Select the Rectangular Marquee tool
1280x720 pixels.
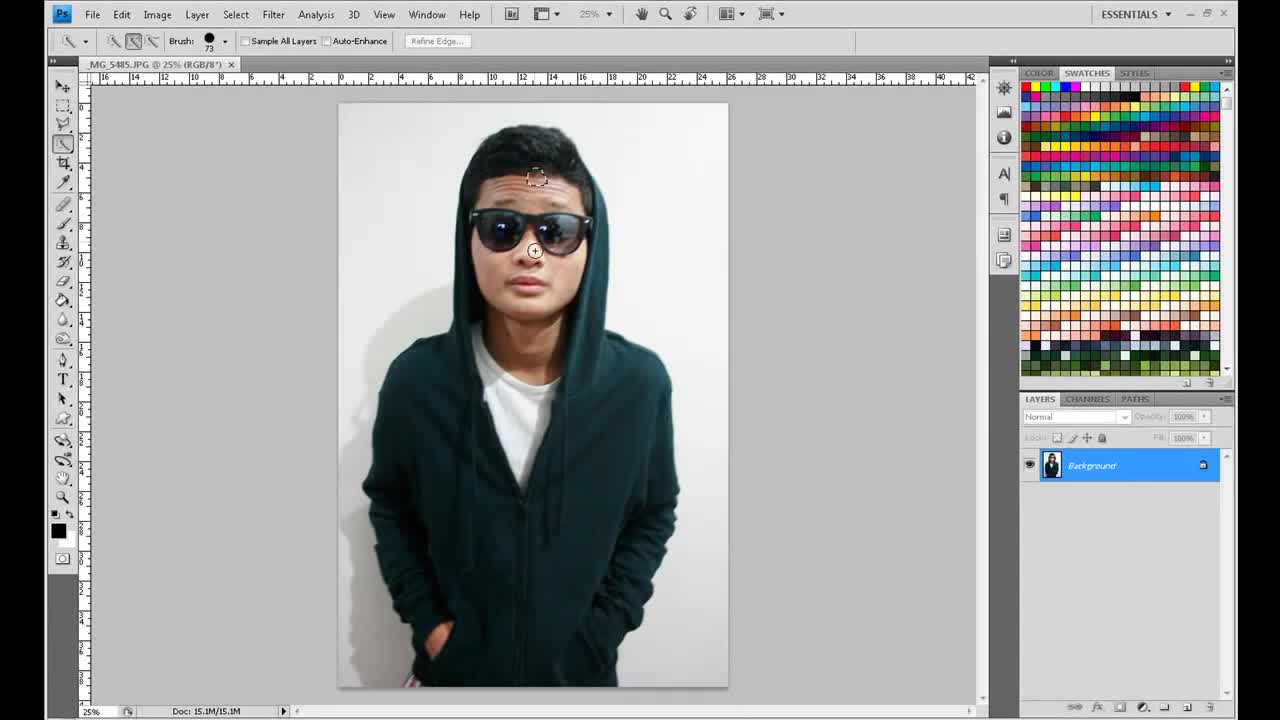click(x=63, y=105)
